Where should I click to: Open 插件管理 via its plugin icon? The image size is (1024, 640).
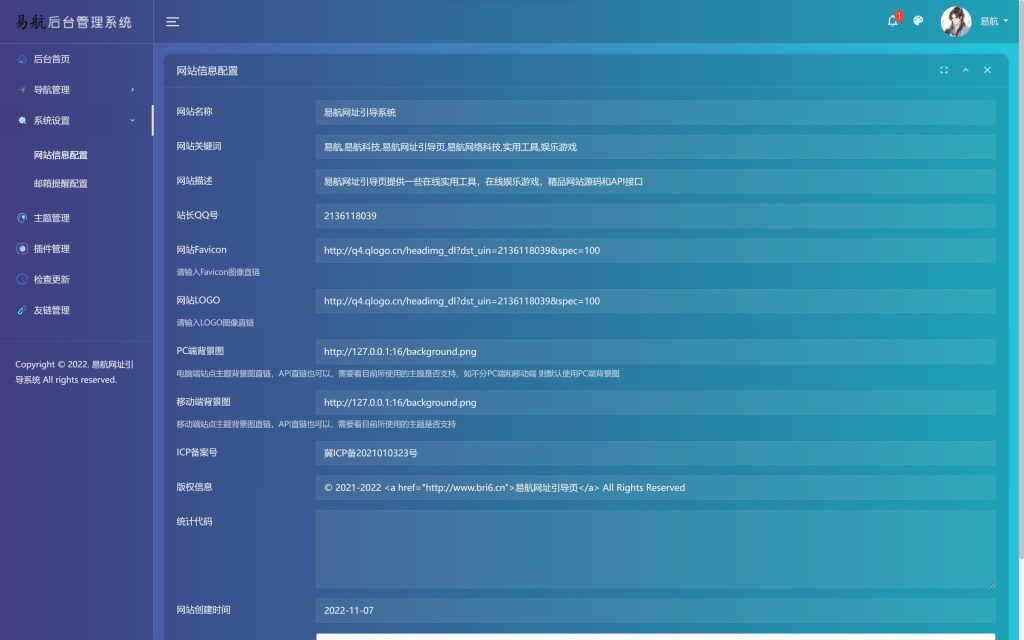pos(21,248)
